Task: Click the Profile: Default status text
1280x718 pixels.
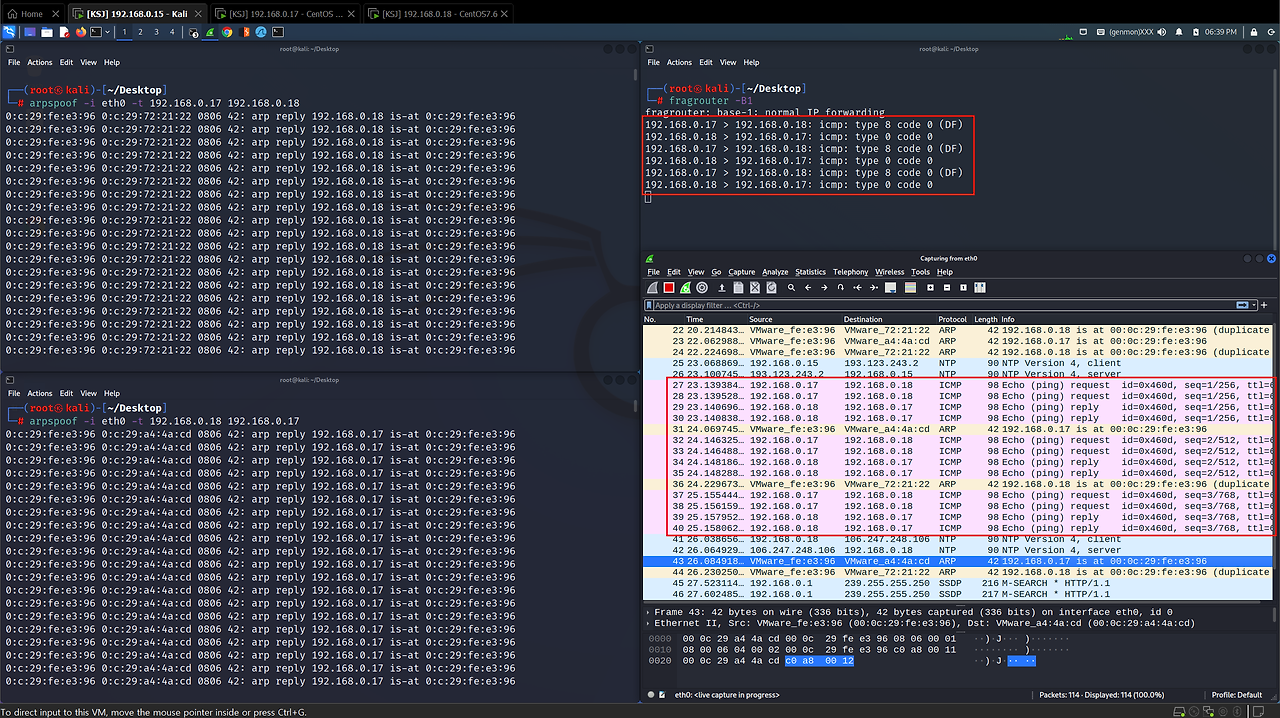Action: 1236,694
